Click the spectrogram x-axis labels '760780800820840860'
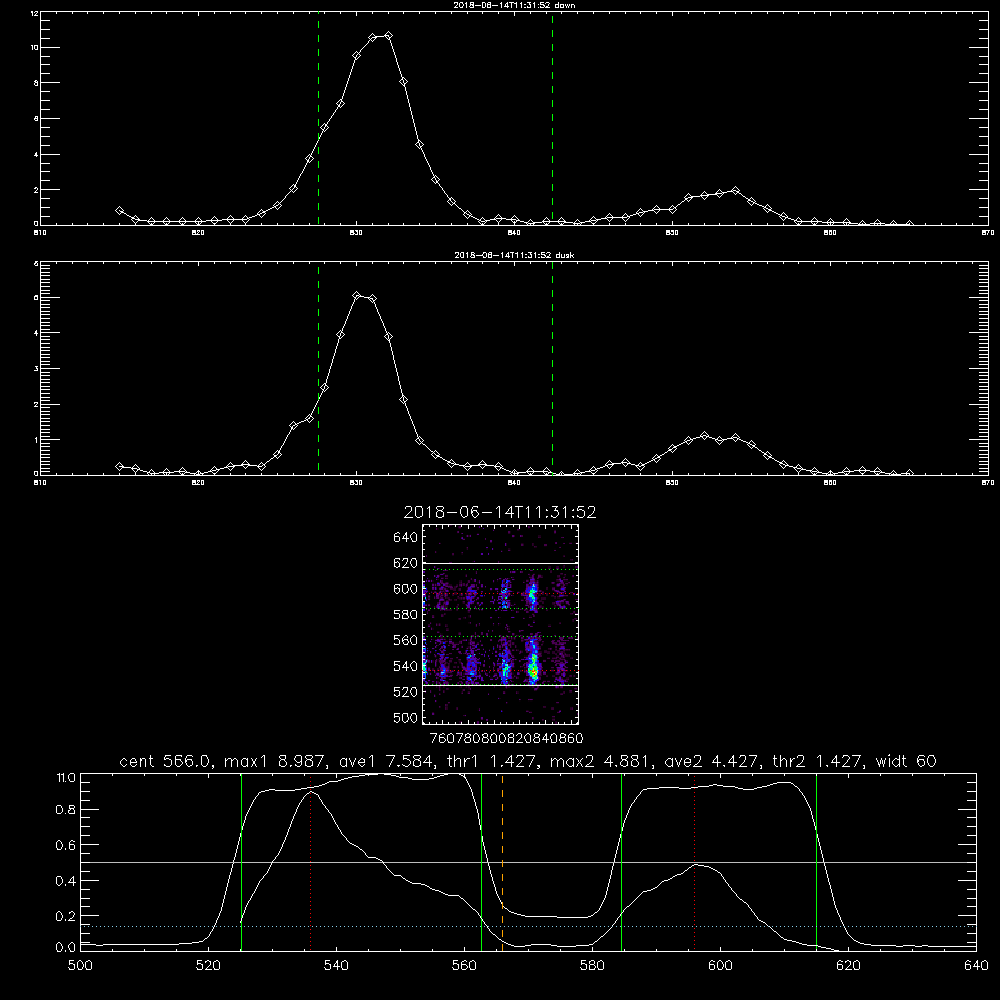This screenshot has width=1000, height=1000. pos(507,739)
